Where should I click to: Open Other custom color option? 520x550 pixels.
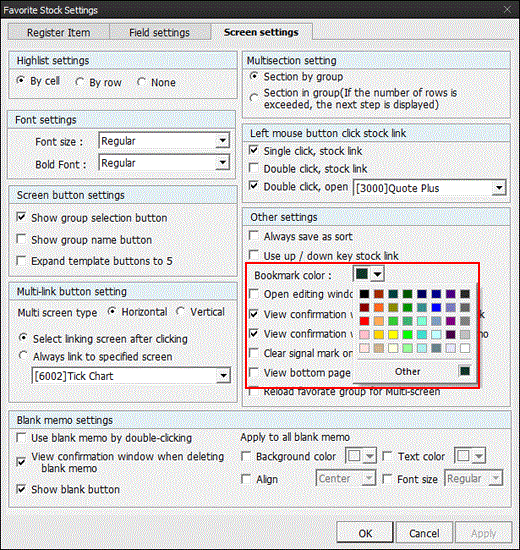(407, 371)
